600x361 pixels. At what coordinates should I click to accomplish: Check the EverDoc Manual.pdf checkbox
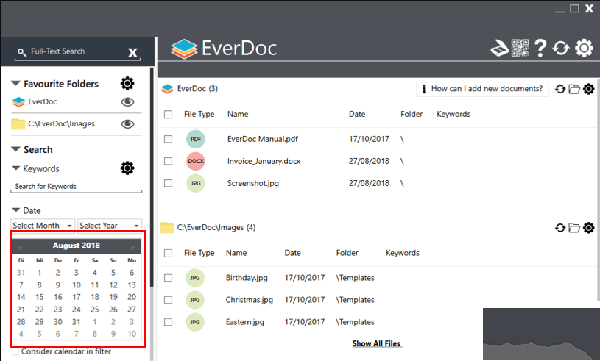[x=168, y=139]
